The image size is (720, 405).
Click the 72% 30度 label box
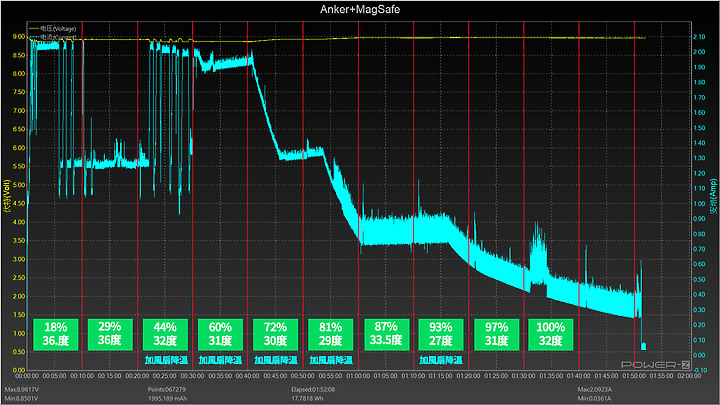[x=276, y=334]
